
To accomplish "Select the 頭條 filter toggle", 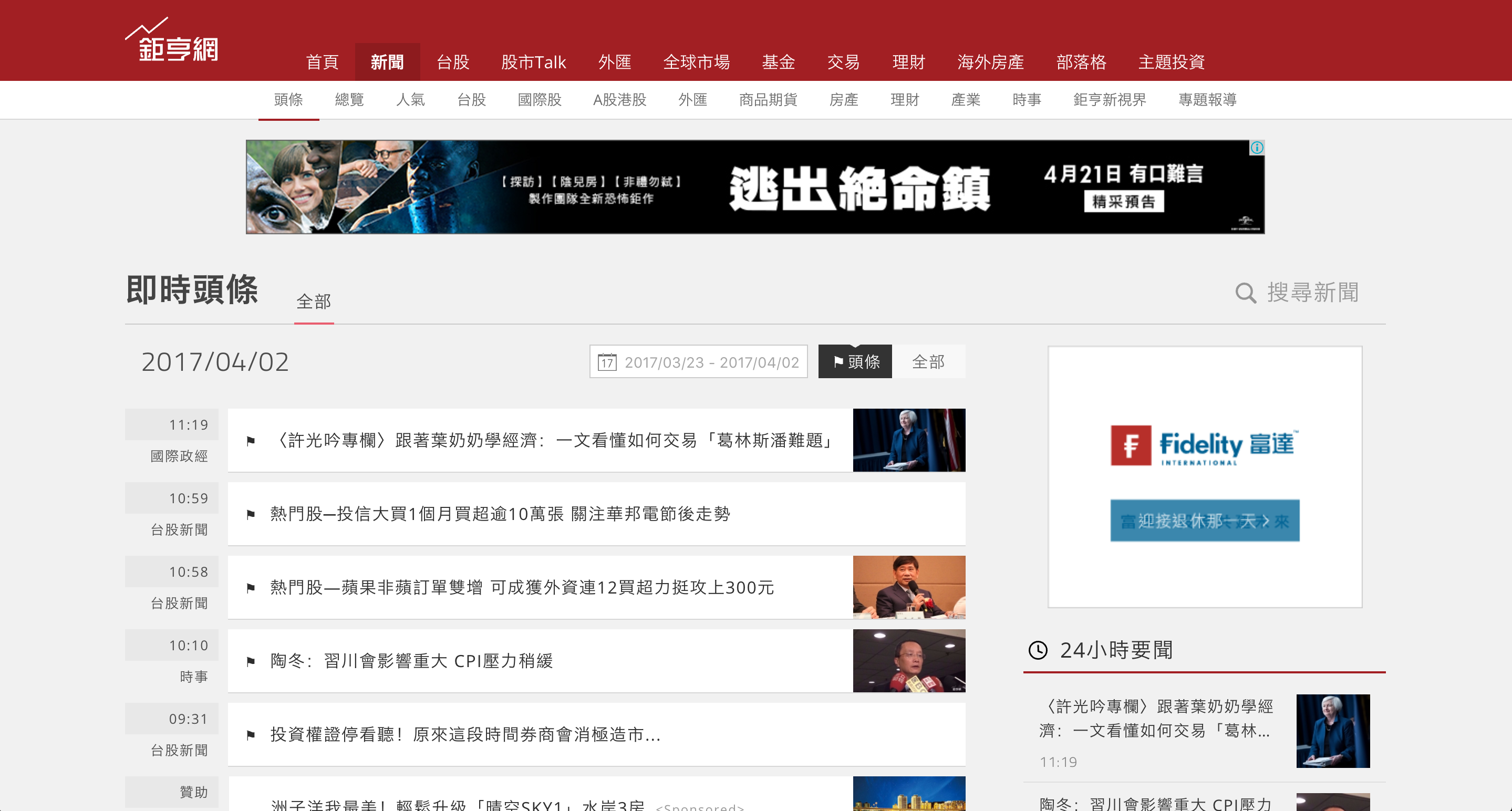I will point(855,361).
